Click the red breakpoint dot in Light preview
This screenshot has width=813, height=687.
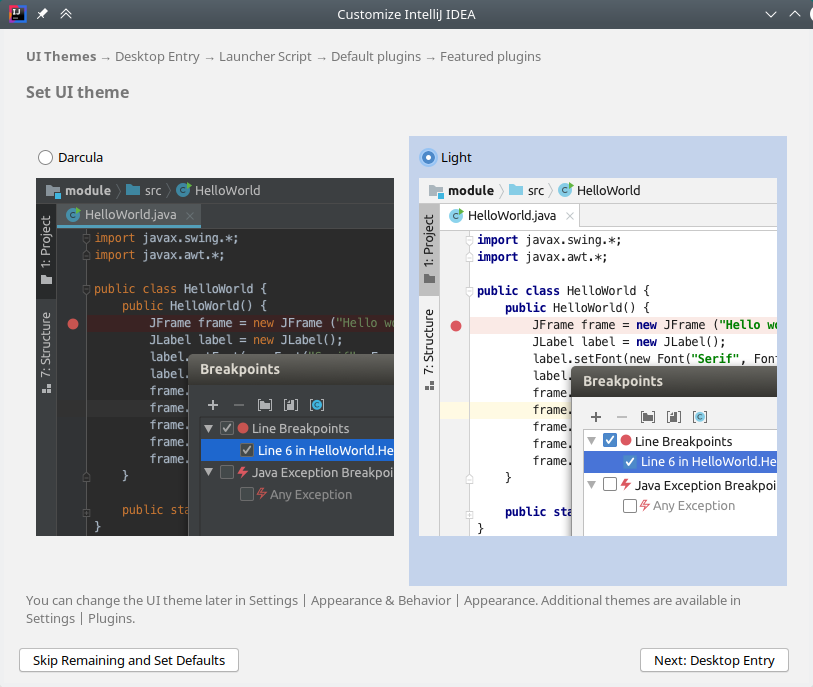(x=456, y=325)
